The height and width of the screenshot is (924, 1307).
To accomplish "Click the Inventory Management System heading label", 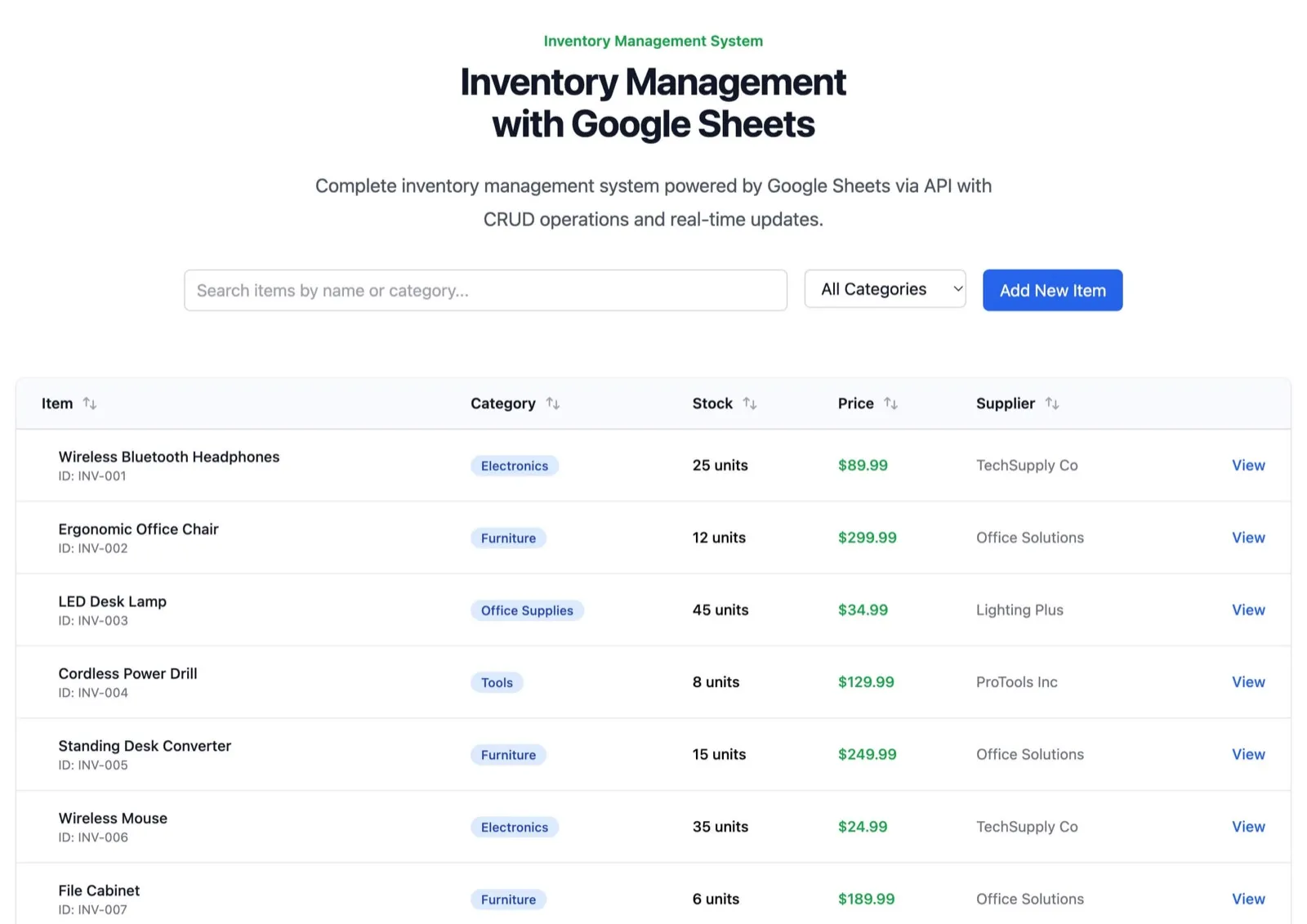I will click(x=653, y=40).
